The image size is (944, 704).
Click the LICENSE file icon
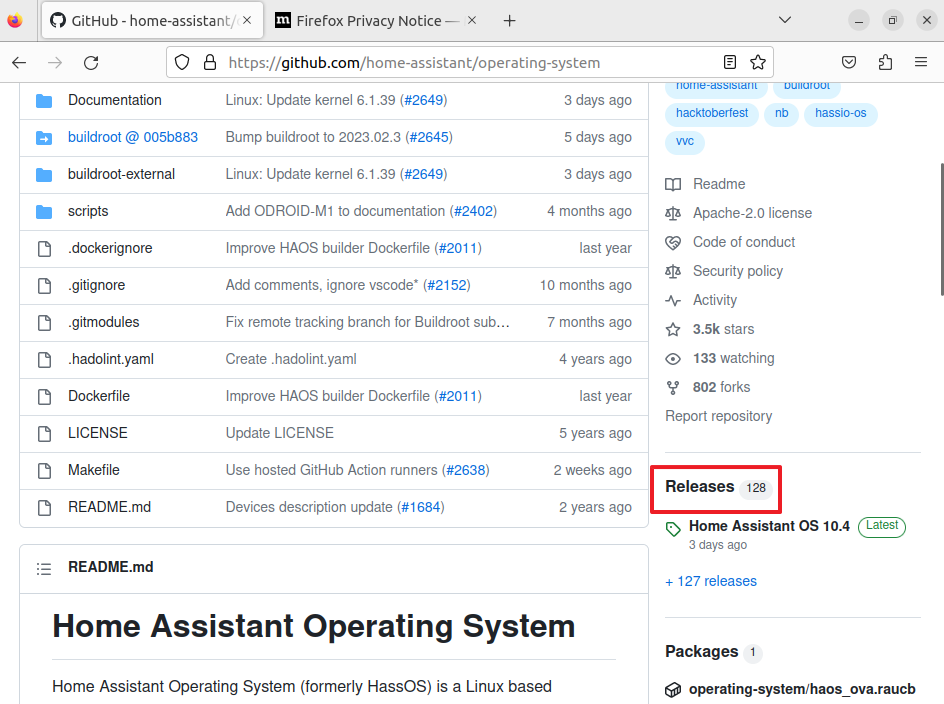45,434
